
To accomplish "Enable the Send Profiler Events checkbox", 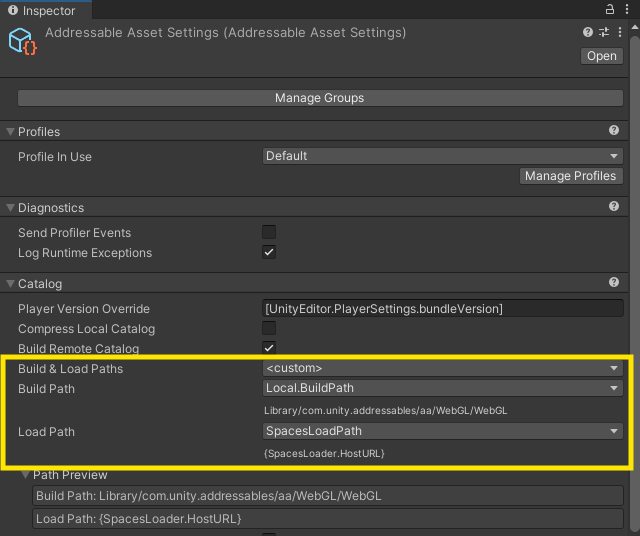I will [x=269, y=232].
